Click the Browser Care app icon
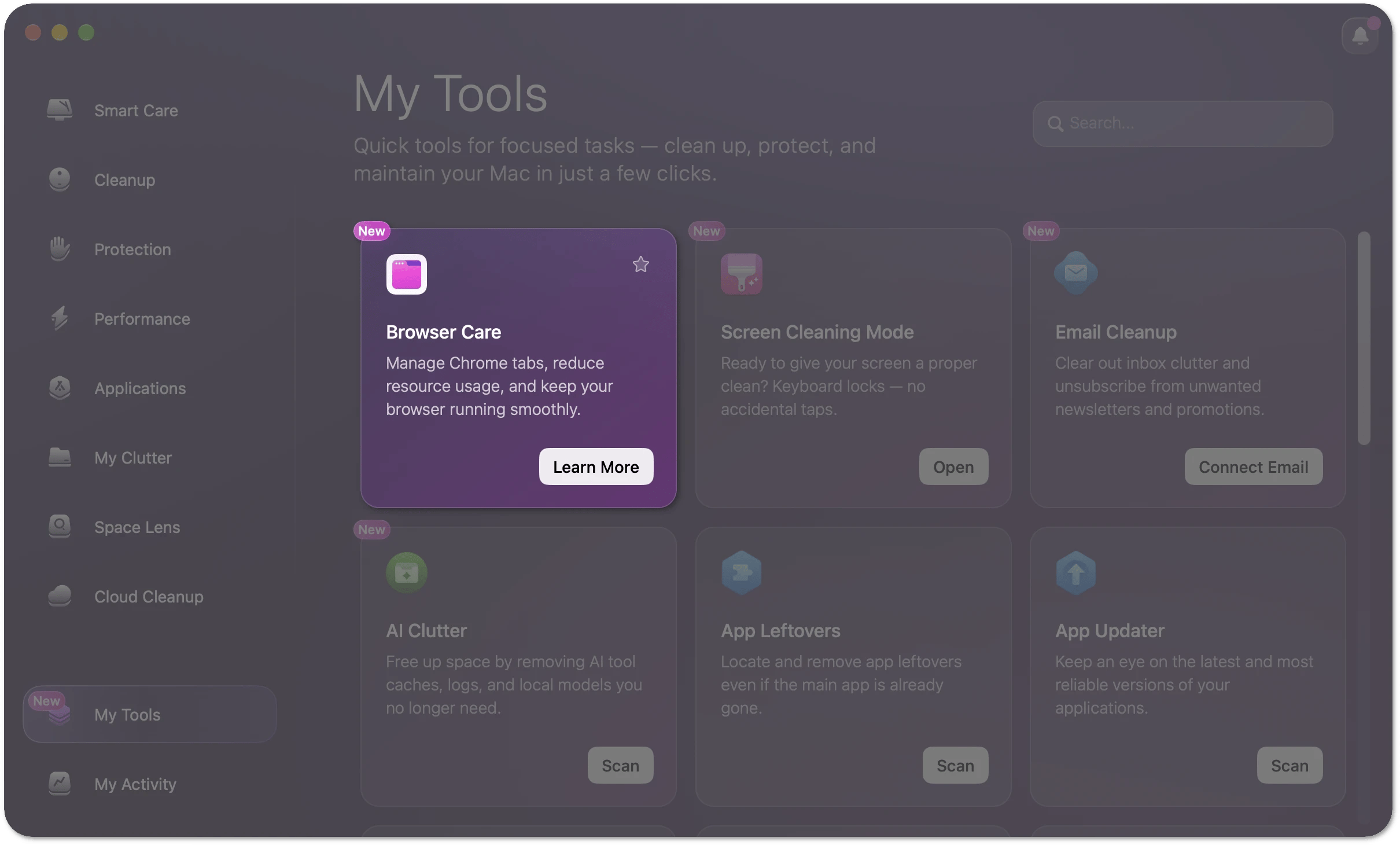Image resolution: width=1400 pixels, height=845 pixels. click(x=407, y=274)
